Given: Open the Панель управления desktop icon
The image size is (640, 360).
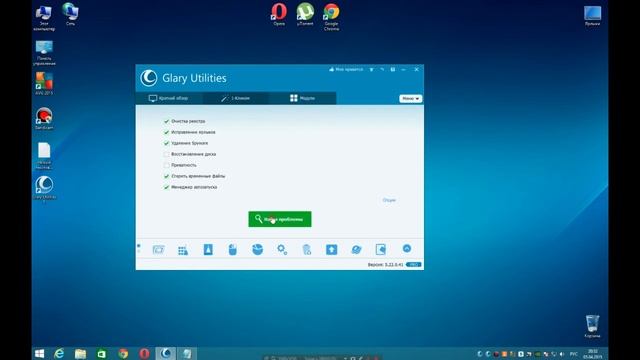Looking at the screenshot, I should [44, 53].
